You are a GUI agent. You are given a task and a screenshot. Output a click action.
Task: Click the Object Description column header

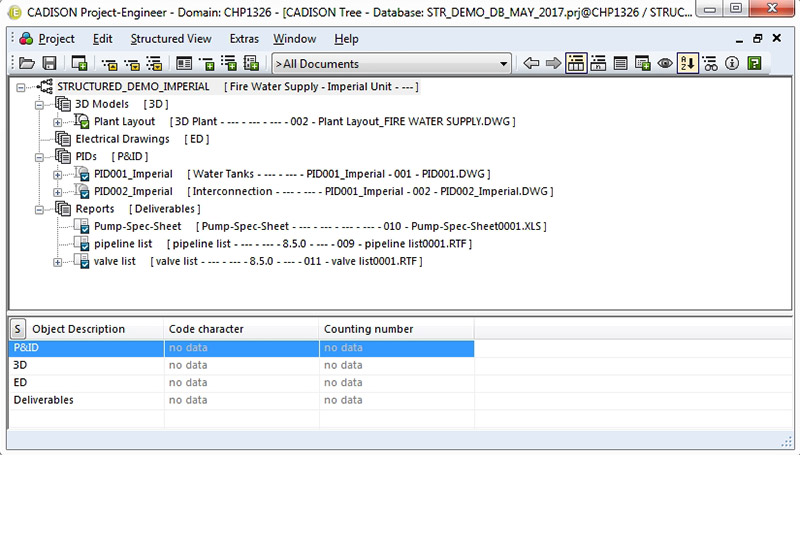click(95, 329)
